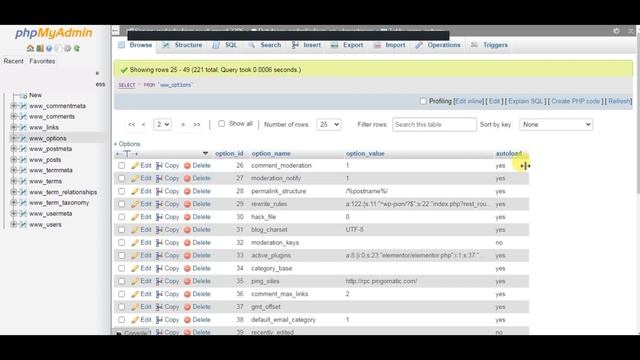Screen dimensions: 640x360
Task: Click the full texts toggle arrows icon
Action: click(127, 154)
